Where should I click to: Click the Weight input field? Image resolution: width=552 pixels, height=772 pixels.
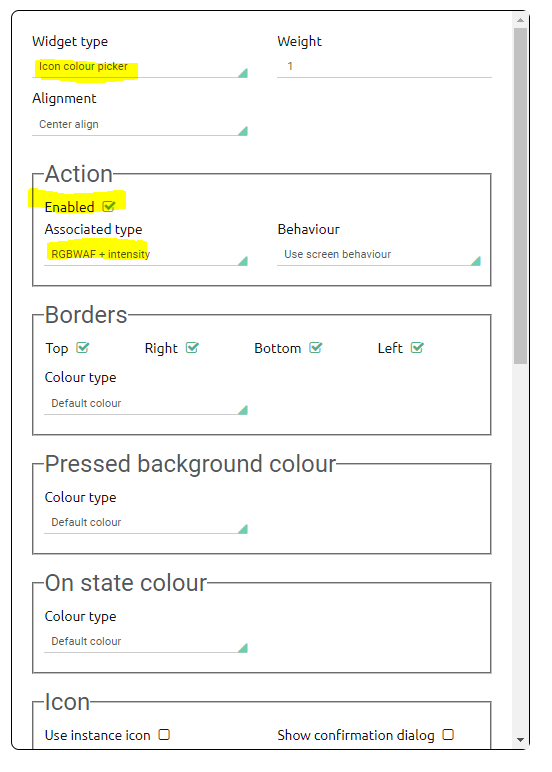384,66
